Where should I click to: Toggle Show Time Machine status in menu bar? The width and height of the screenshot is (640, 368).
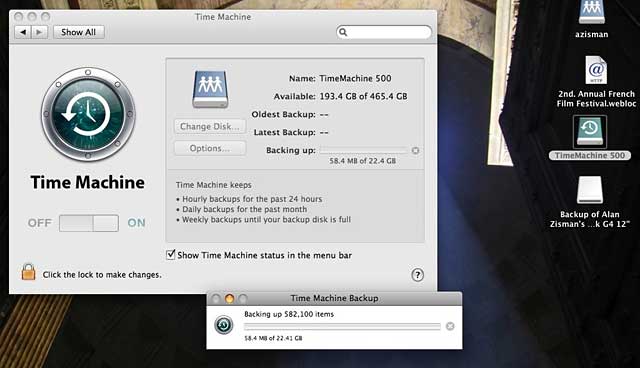[x=171, y=255]
